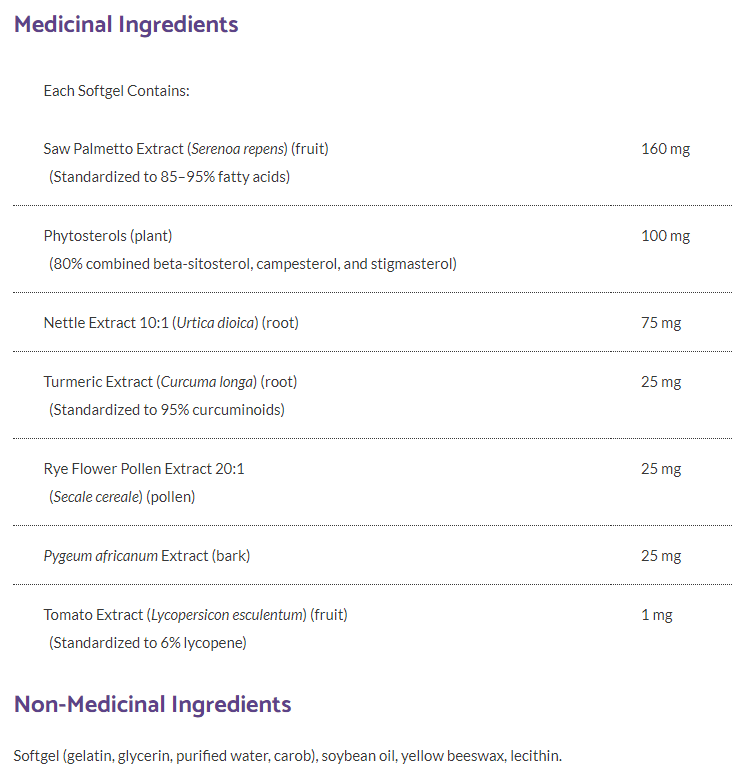Select the Saw Palmetto Extract ingredient name
The image size is (733, 782).
tap(186, 149)
